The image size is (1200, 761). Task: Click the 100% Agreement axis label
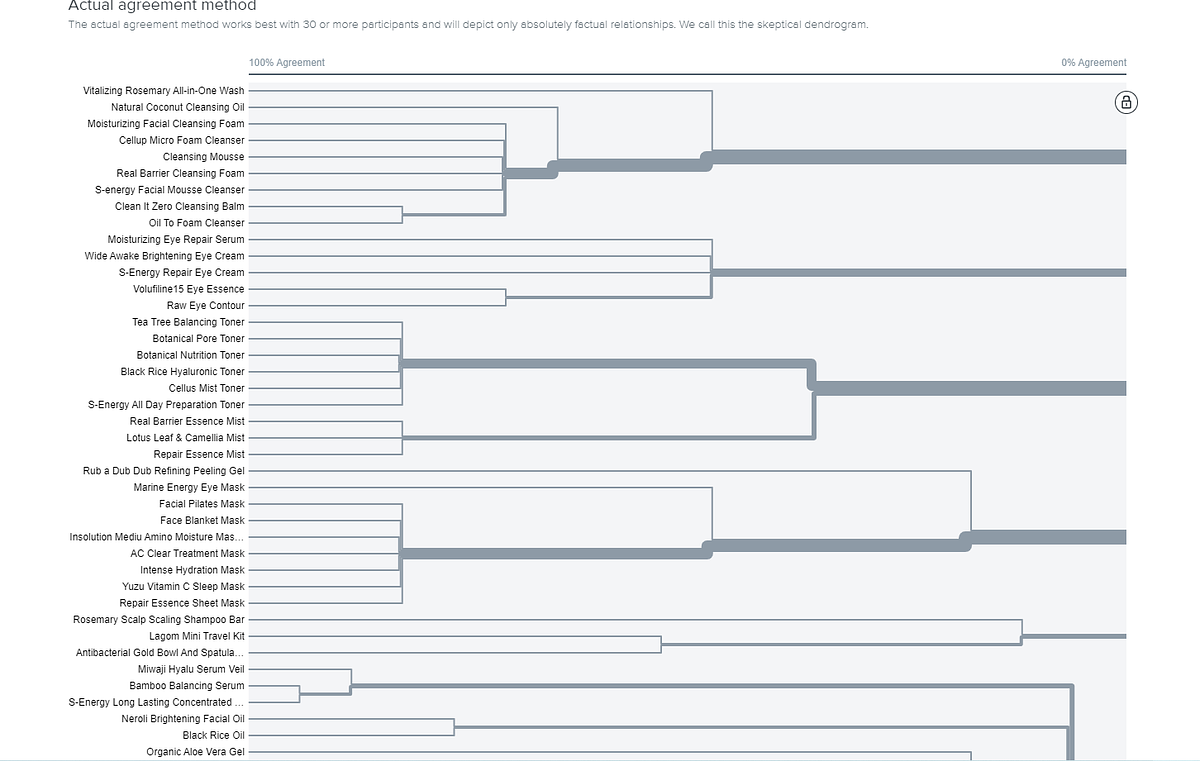coord(287,62)
